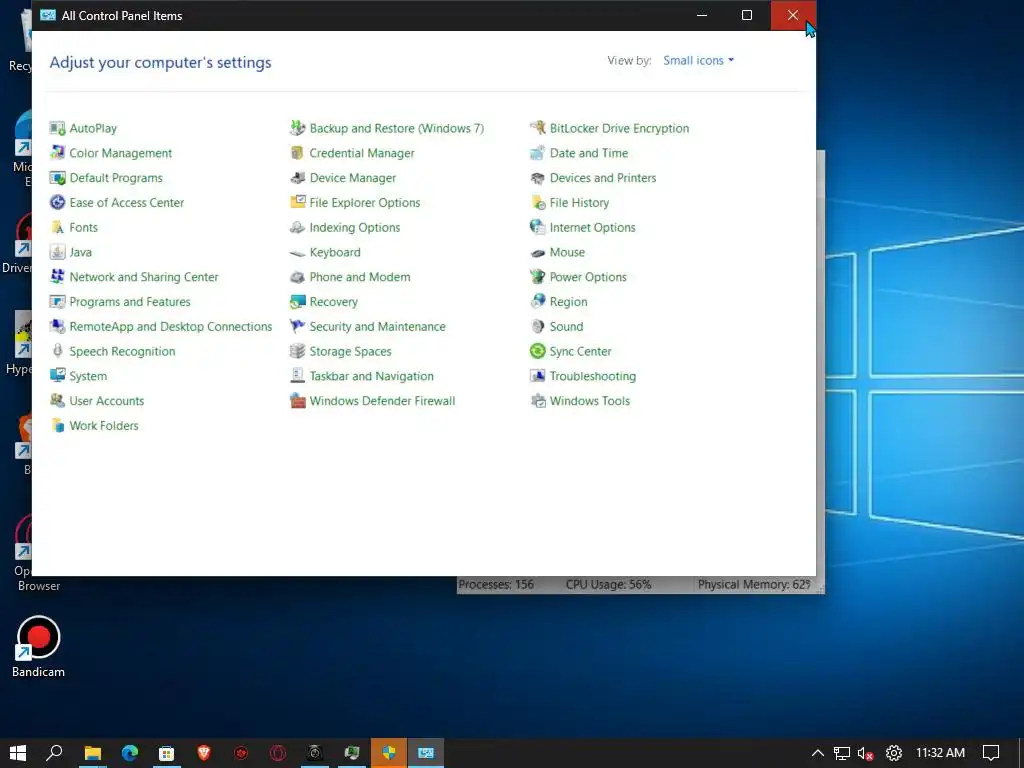Click the Windows Start button

pos(18,753)
